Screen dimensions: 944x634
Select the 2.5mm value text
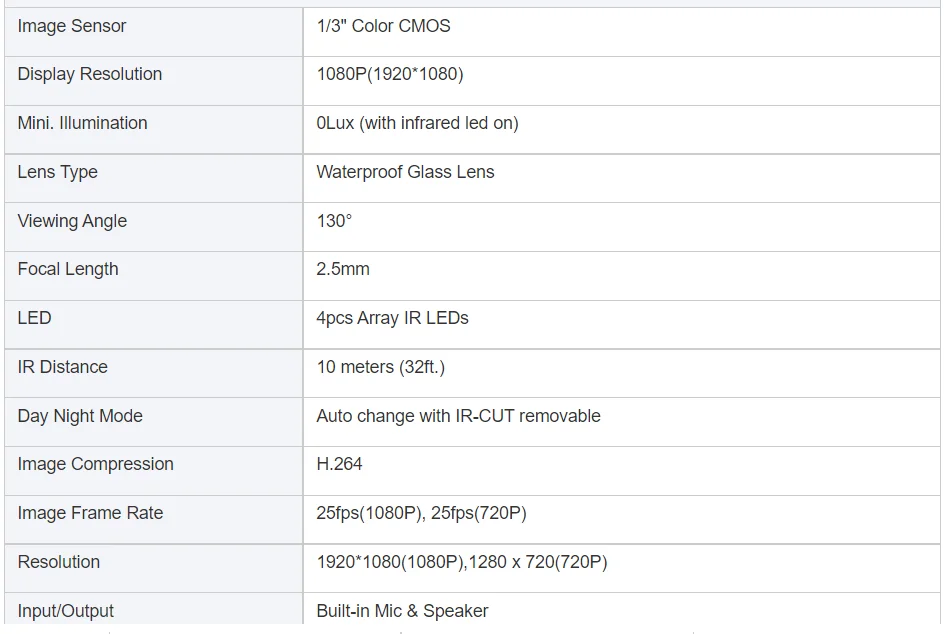coord(343,269)
